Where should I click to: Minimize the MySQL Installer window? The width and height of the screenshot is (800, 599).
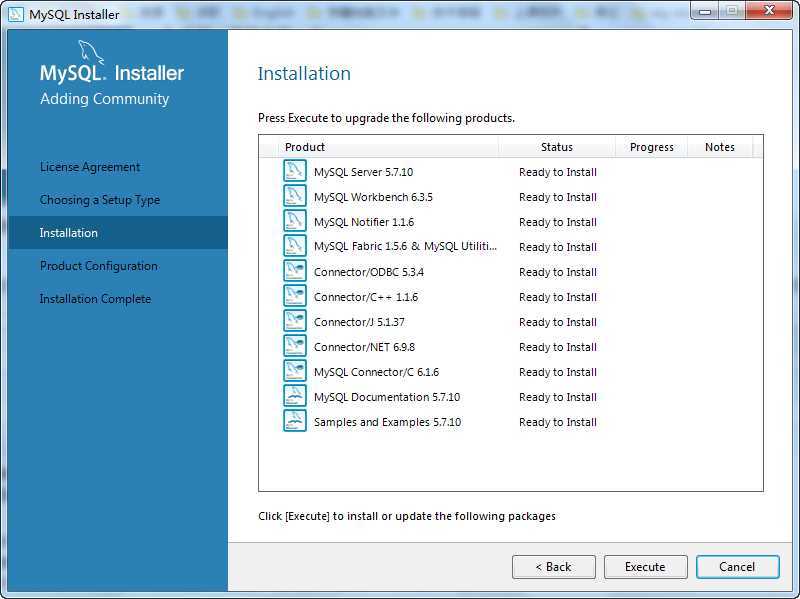coord(706,11)
